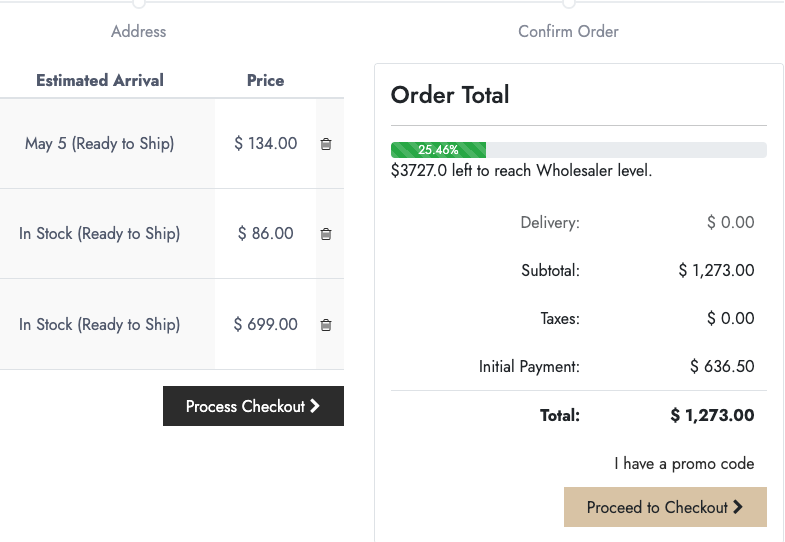Image resolution: width=785 pixels, height=542 pixels.
Task: Click the Wholesaler level remaining text
Action: [522, 171]
